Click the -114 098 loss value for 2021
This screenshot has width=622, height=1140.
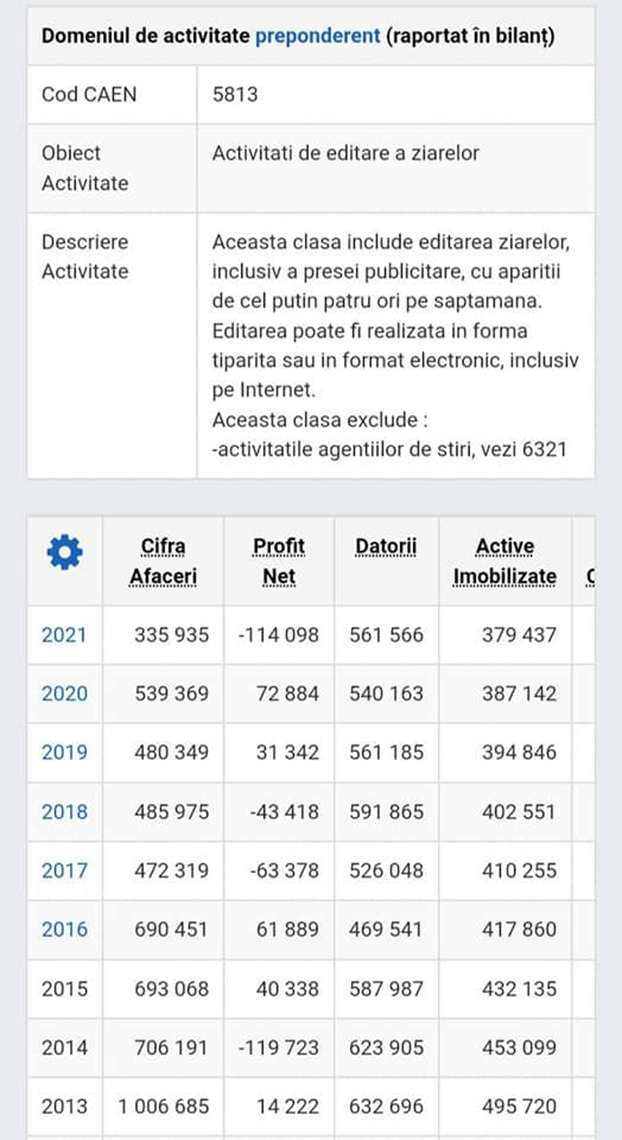coord(279,635)
